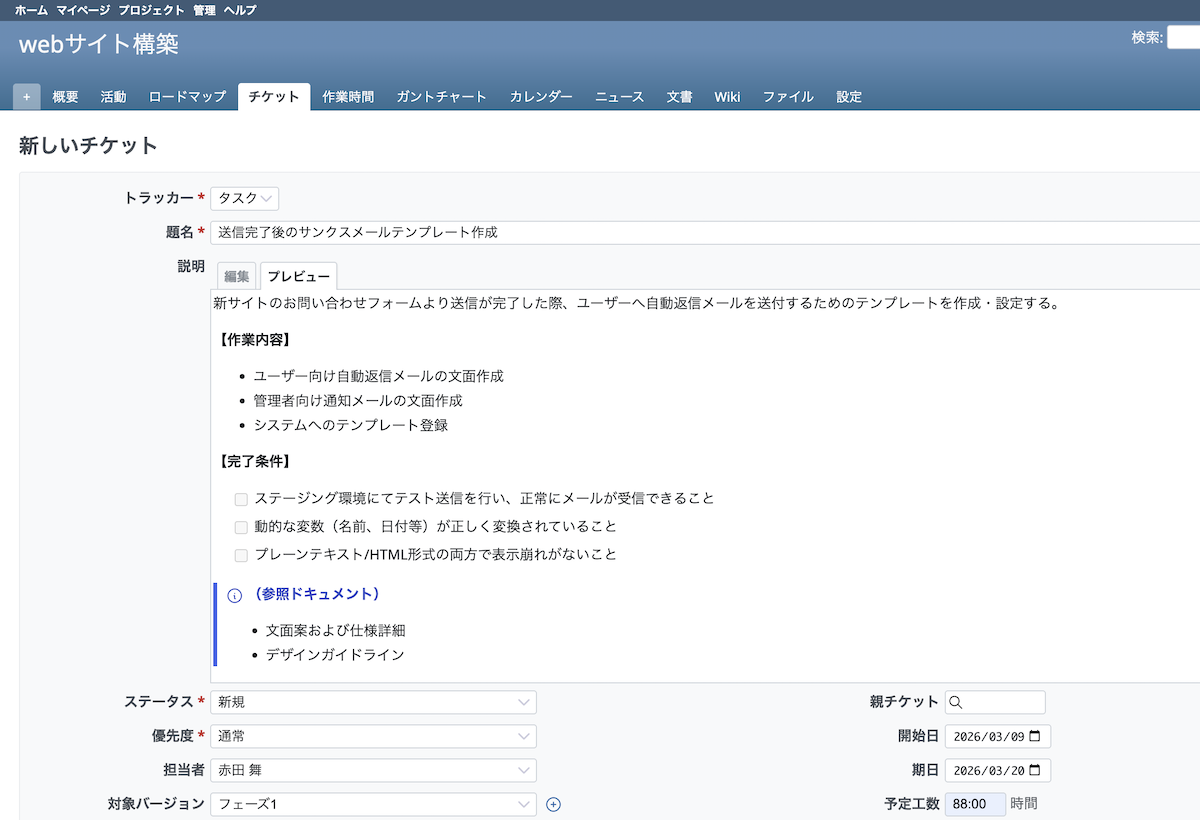Toggle the ステージング環境 test send checkbox

241,499
